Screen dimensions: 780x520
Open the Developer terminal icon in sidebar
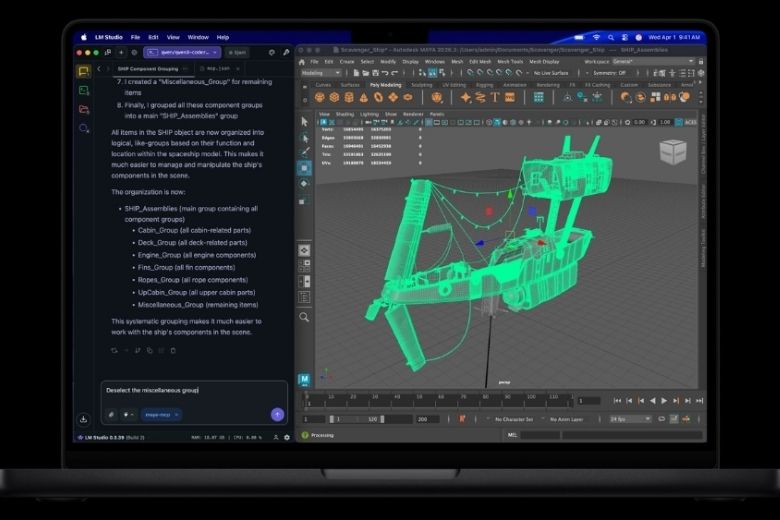point(84,90)
